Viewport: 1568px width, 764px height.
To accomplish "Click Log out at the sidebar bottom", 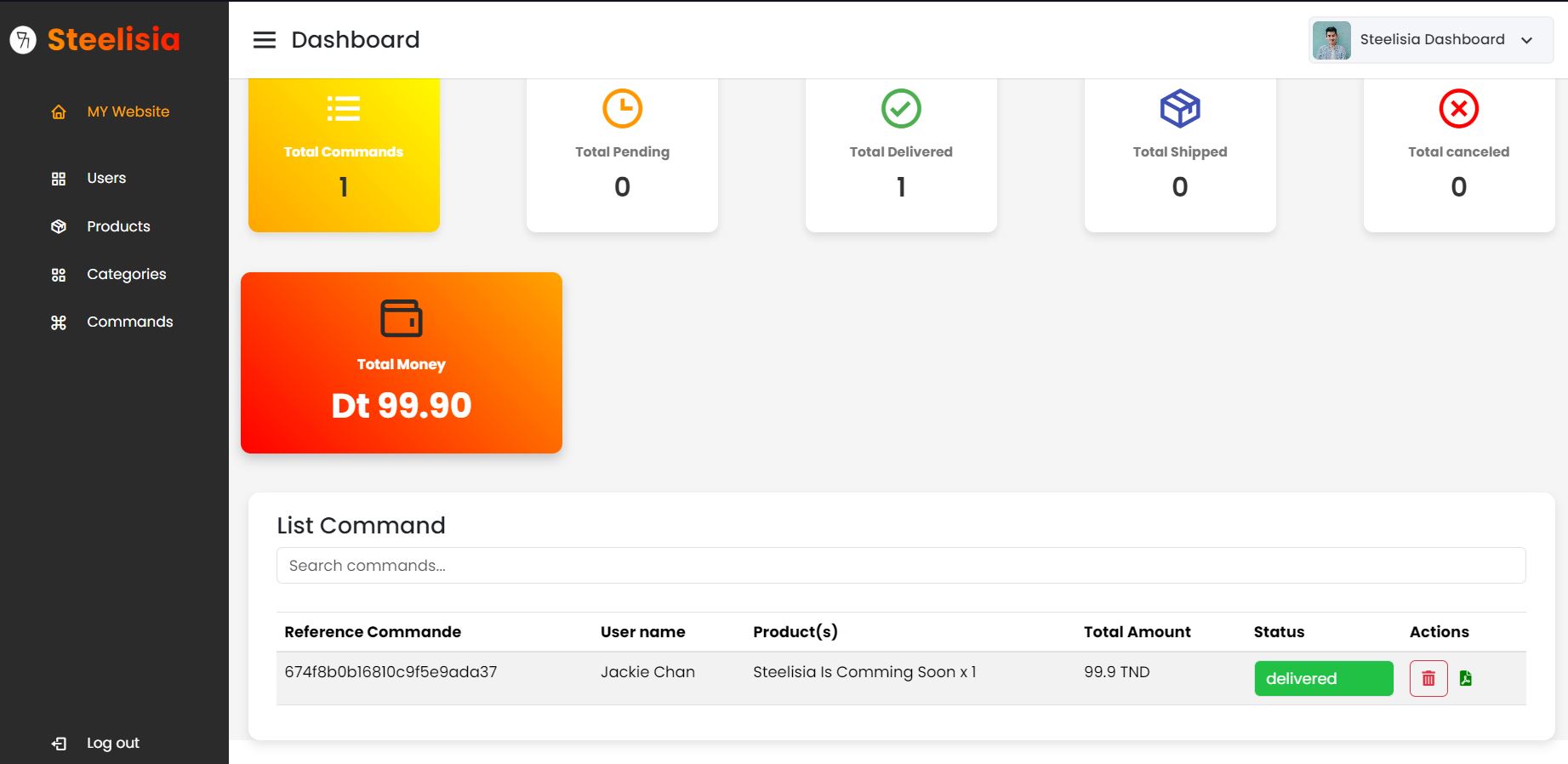I will tap(112, 743).
